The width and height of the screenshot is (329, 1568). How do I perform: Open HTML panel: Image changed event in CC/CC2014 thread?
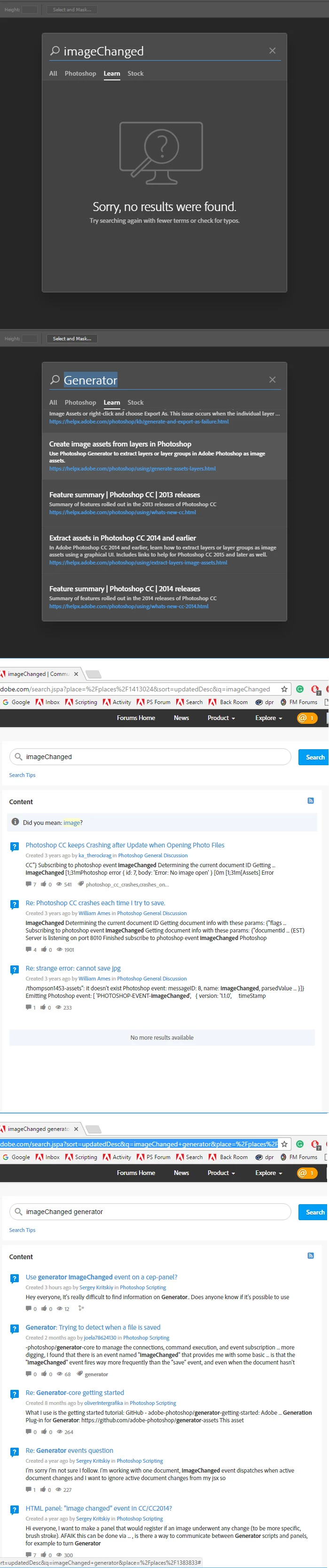pos(99,1508)
